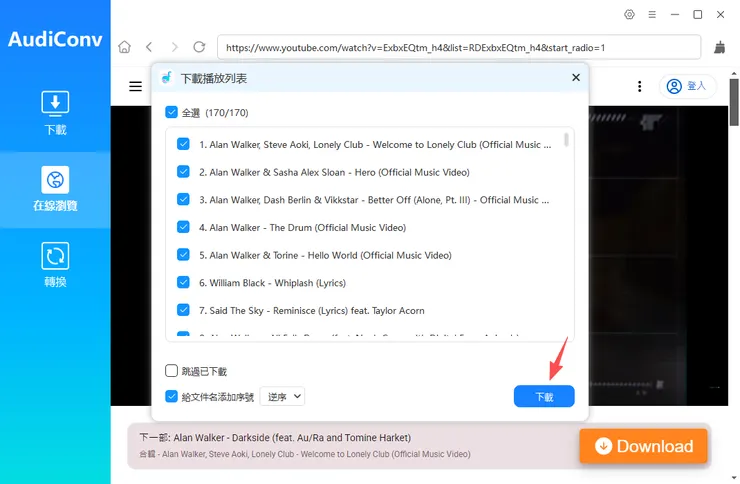Uncheck track 2 Hero
The width and height of the screenshot is (740, 484).
tap(183, 172)
